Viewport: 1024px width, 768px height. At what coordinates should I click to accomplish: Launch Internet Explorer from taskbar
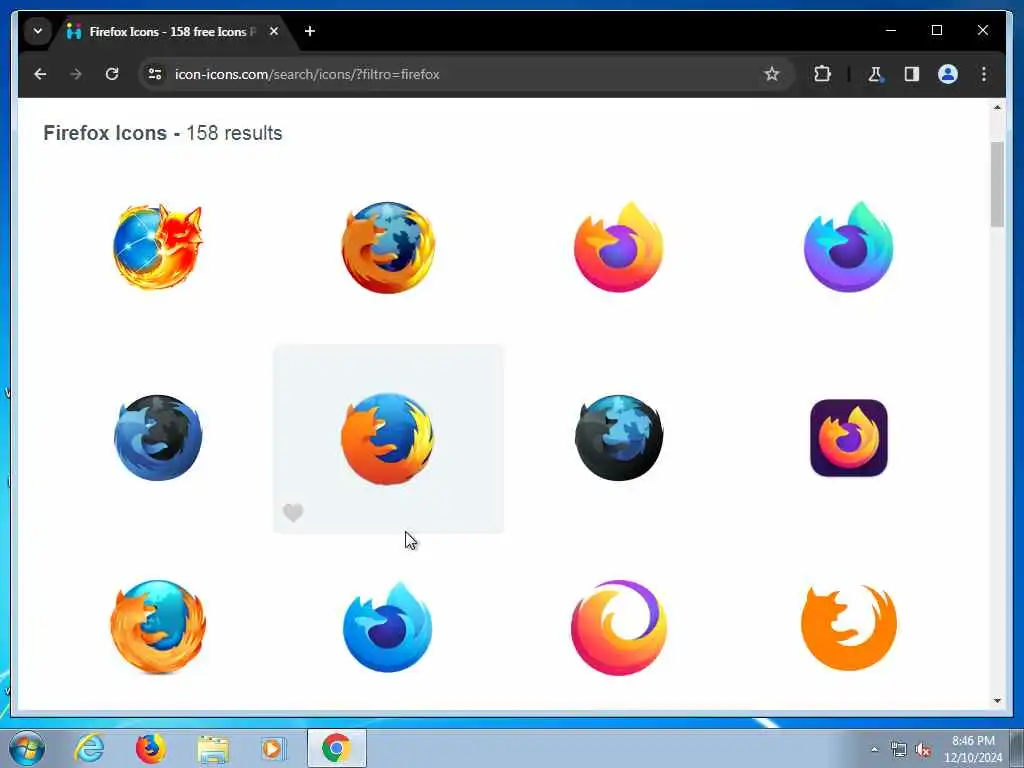pos(89,748)
